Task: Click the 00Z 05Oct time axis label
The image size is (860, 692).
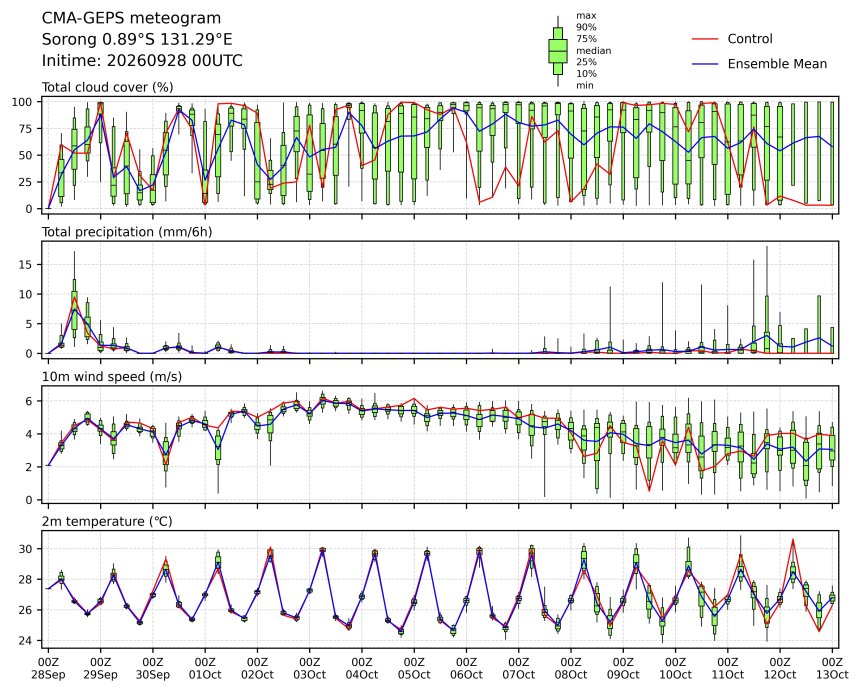Action: [414, 668]
